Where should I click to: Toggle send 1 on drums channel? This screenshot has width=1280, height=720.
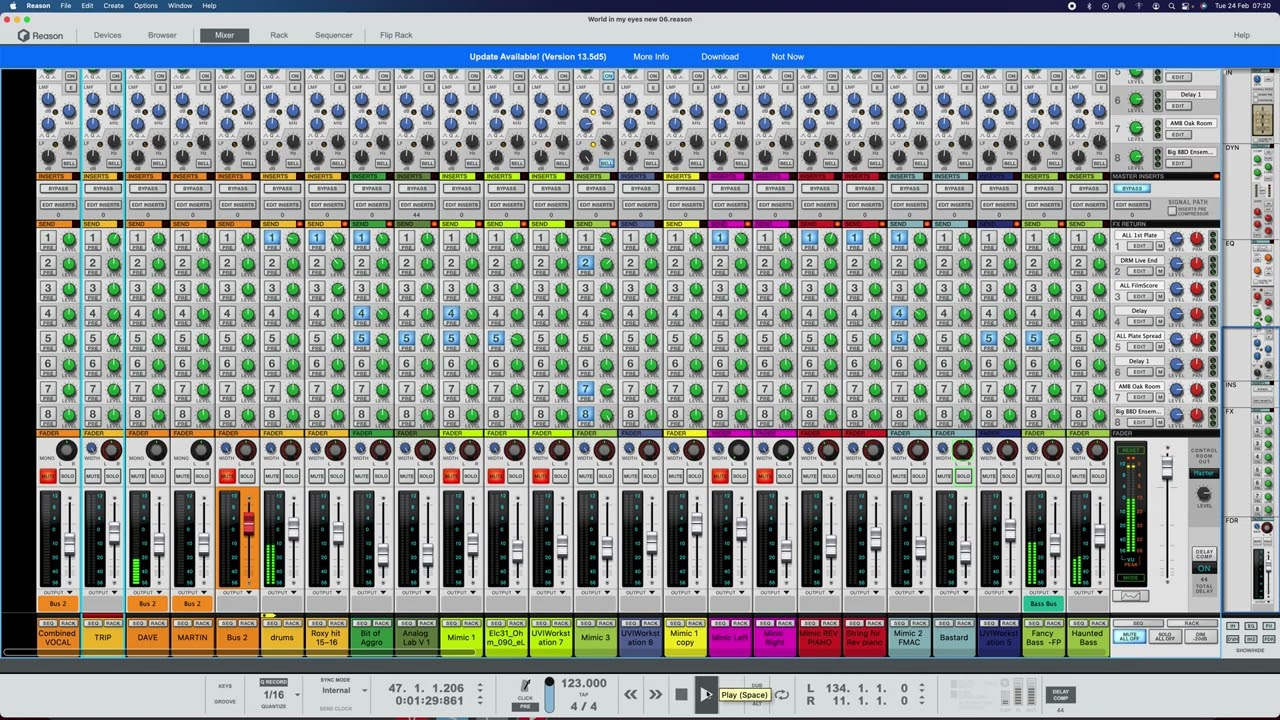click(271, 238)
